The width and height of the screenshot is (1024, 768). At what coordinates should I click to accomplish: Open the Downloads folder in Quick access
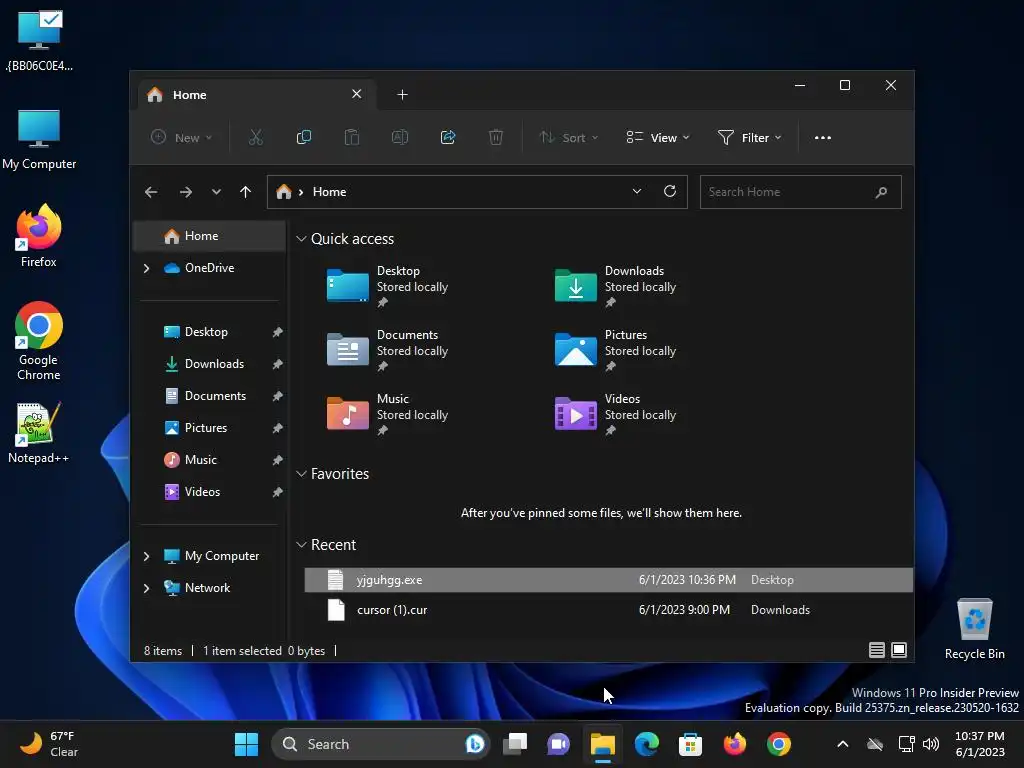point(615,286)
